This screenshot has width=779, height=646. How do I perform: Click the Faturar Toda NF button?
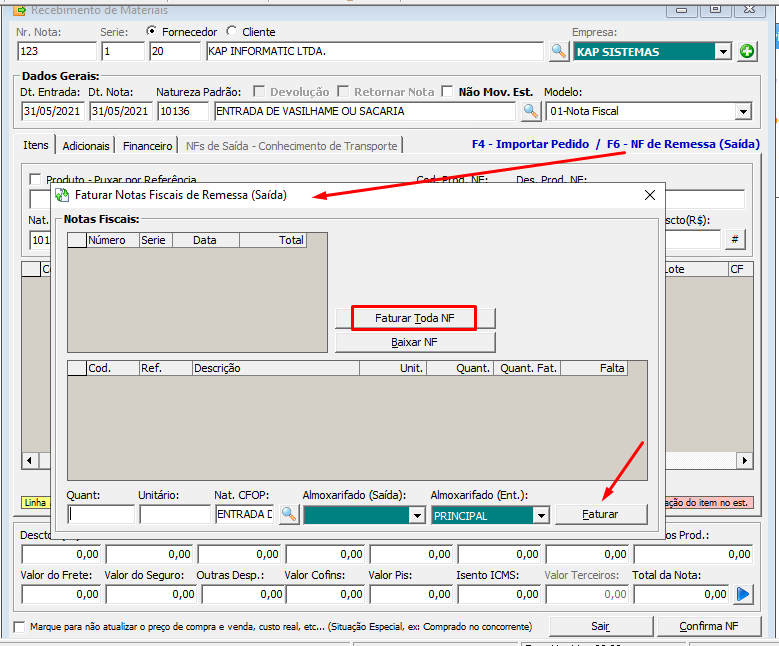point(415,317)
